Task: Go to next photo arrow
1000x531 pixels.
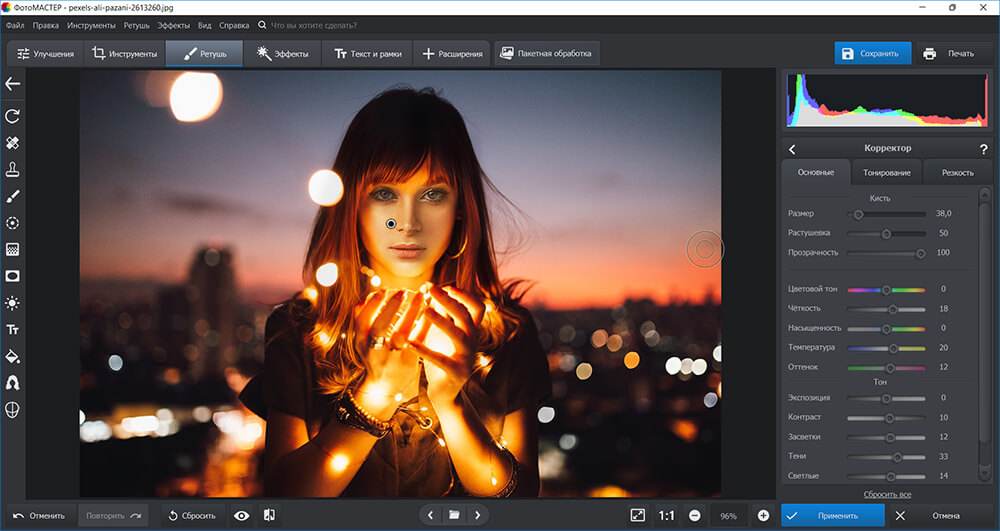Action: click(x=478, y=515)
